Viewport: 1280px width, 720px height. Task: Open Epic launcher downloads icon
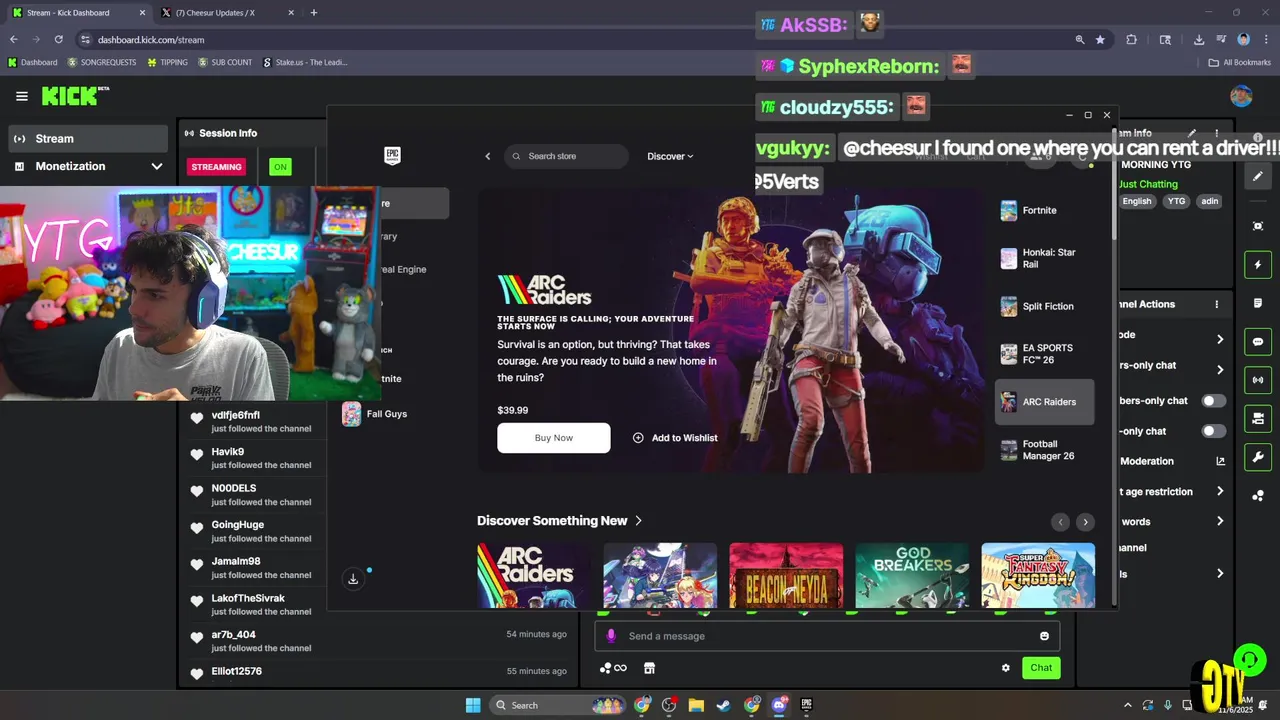pyautogui.click(x=353, y=579)
